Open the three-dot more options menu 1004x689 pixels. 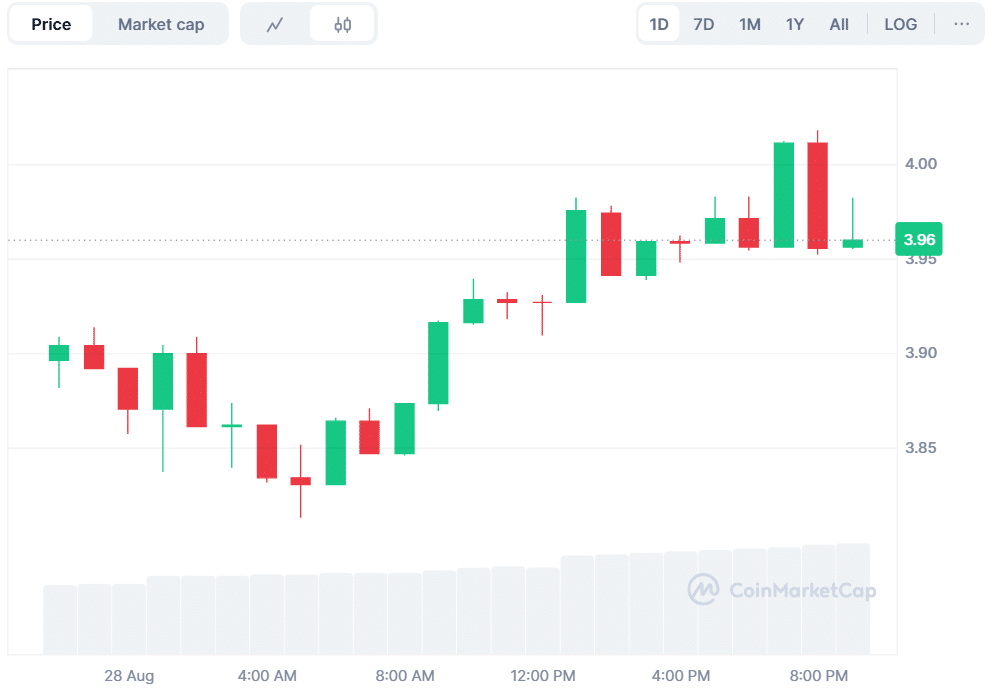(x=961, y=24)
